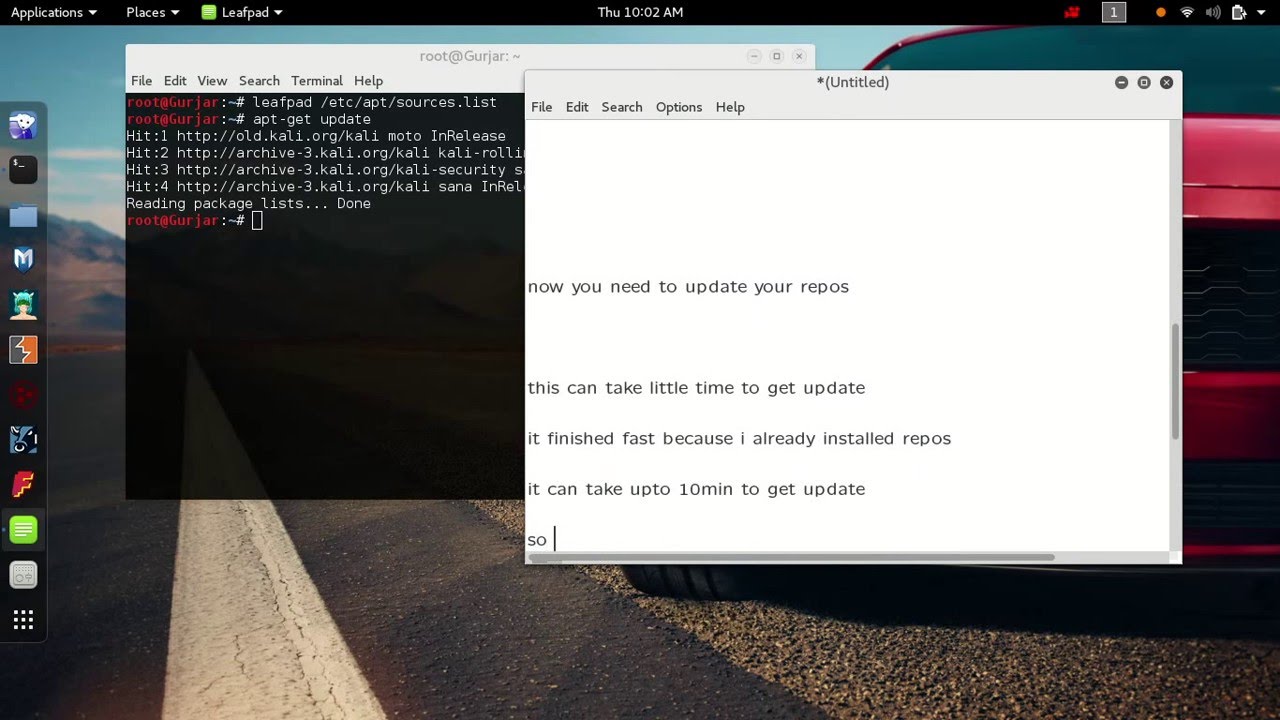Click line 'it finished fast because i already installed repos'

[739, 438]
